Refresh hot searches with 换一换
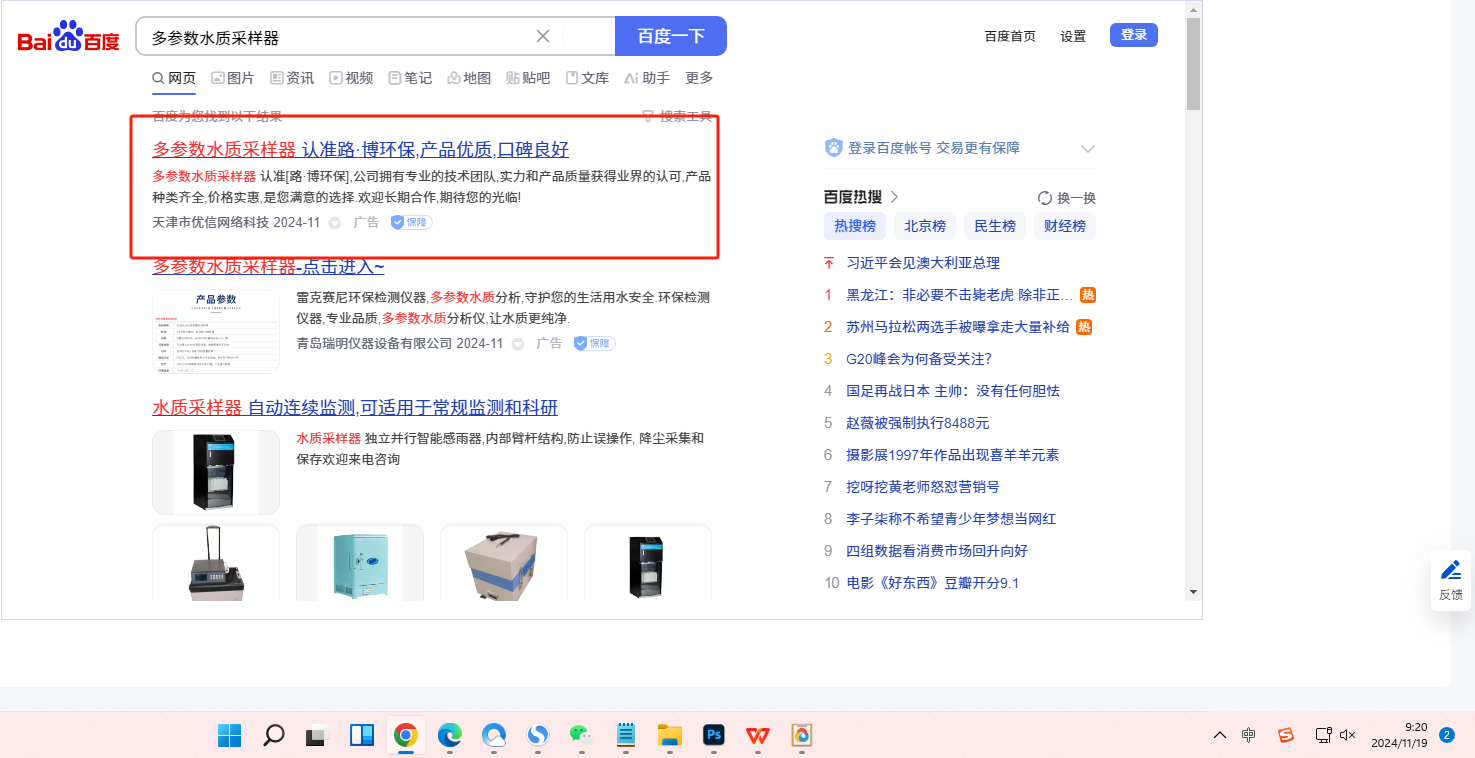Image resolution: width=1475 pixels, height=758 pixels. (1067, 198)
